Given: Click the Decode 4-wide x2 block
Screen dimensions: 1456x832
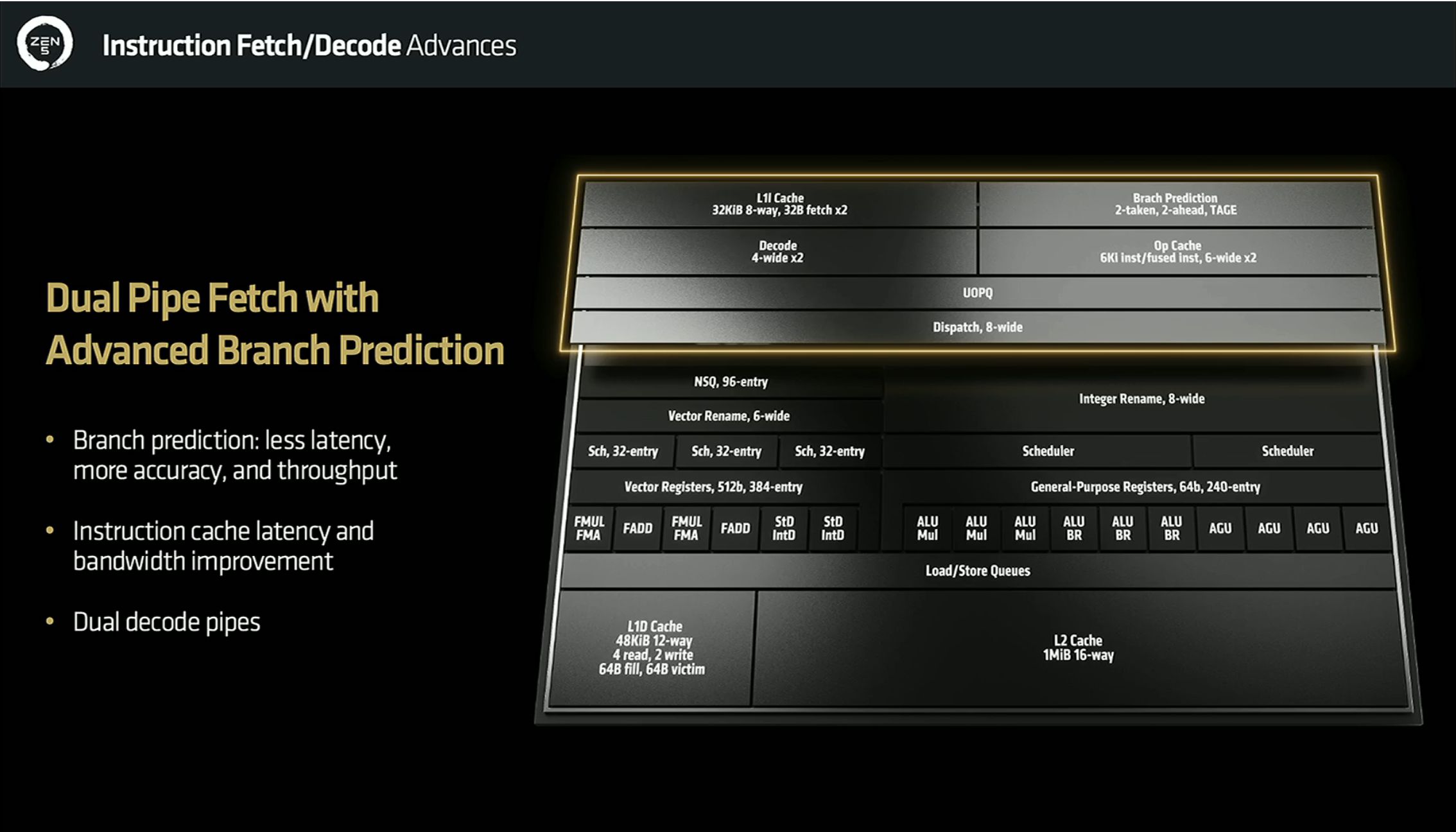Looking at the screenshot, I should 777,252.
